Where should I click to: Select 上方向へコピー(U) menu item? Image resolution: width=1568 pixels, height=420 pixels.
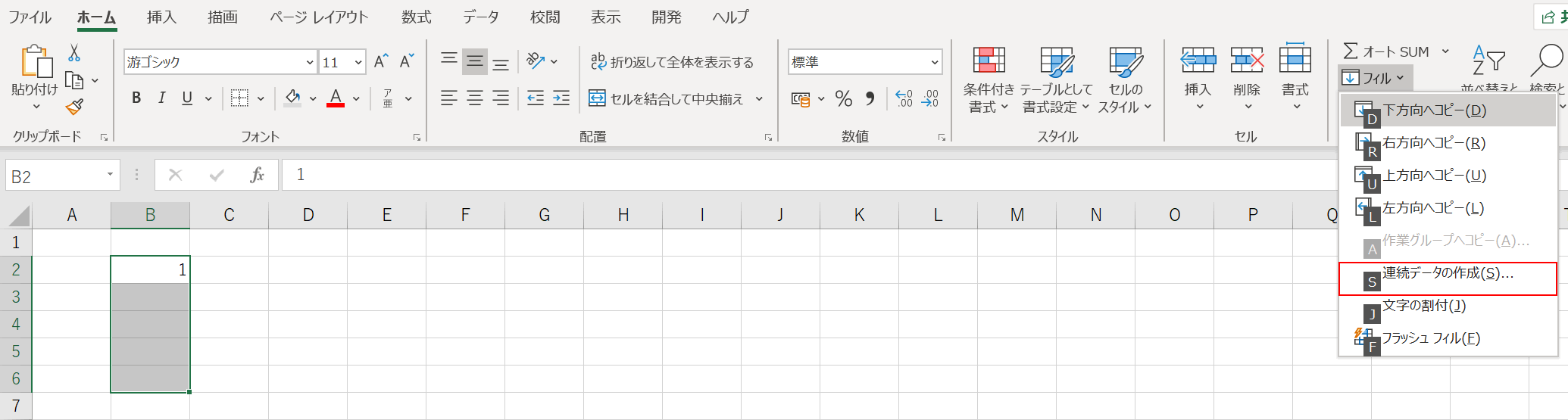point(1448,176)
